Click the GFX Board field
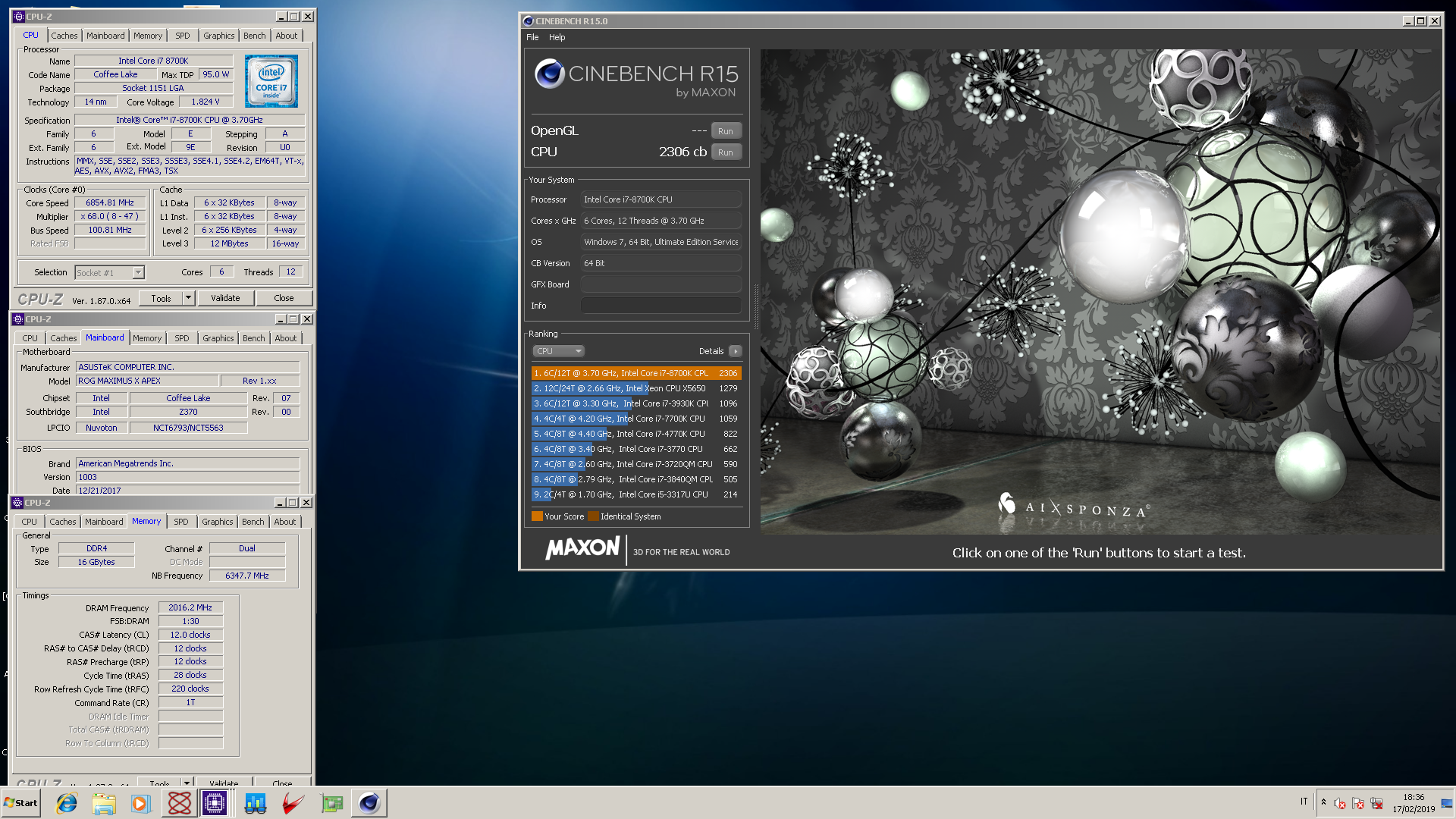Screen dimensions: 1456x819 click(661, 284)
